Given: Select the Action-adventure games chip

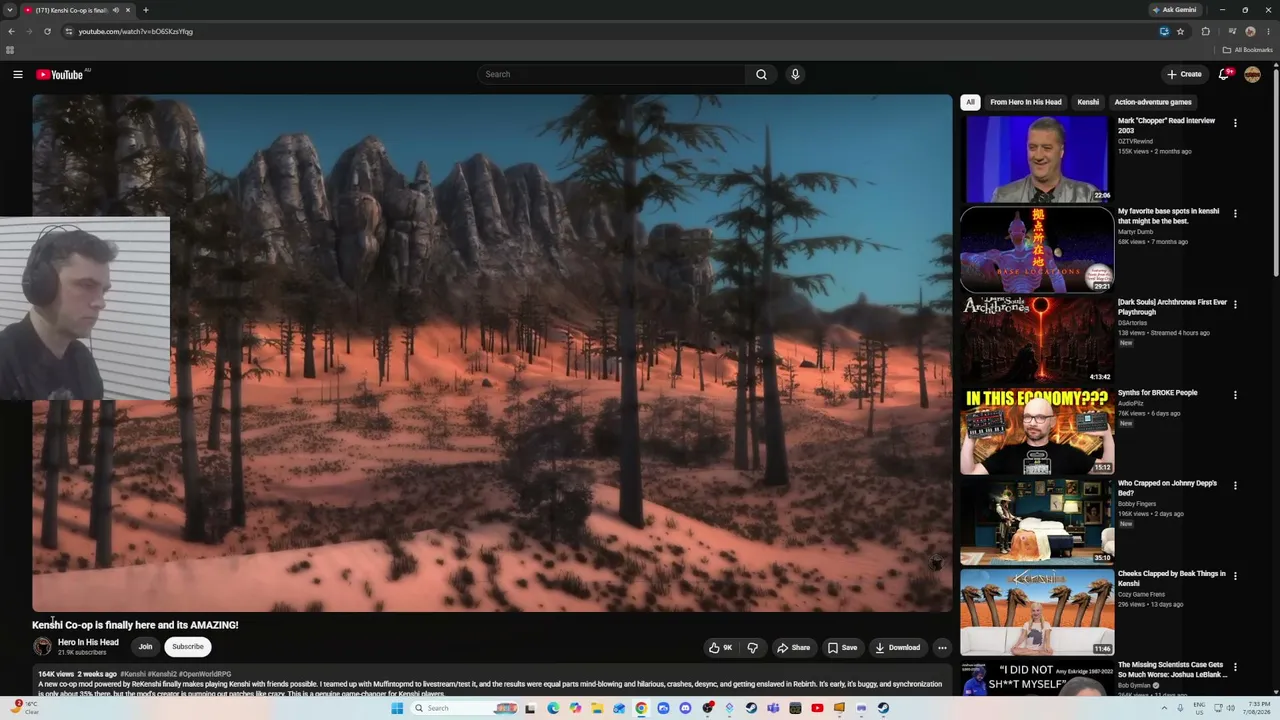Looking at the screenshot, I should click(x=1153, y=102).
